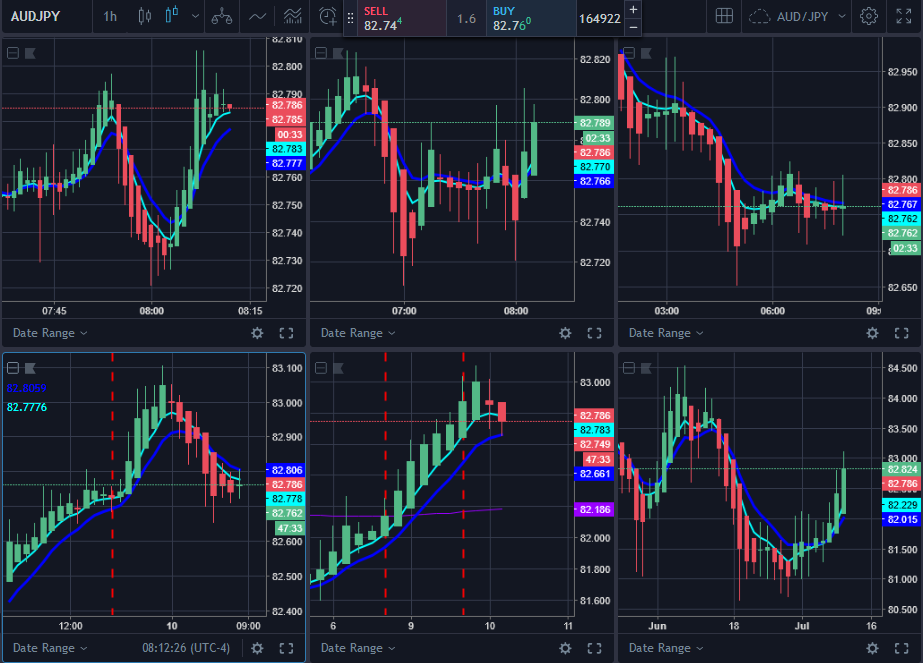Open chart settings gear in top toolbar
The height and width of the screenshot is (663, 923).
pyautogui.click(x=869, y=16)
